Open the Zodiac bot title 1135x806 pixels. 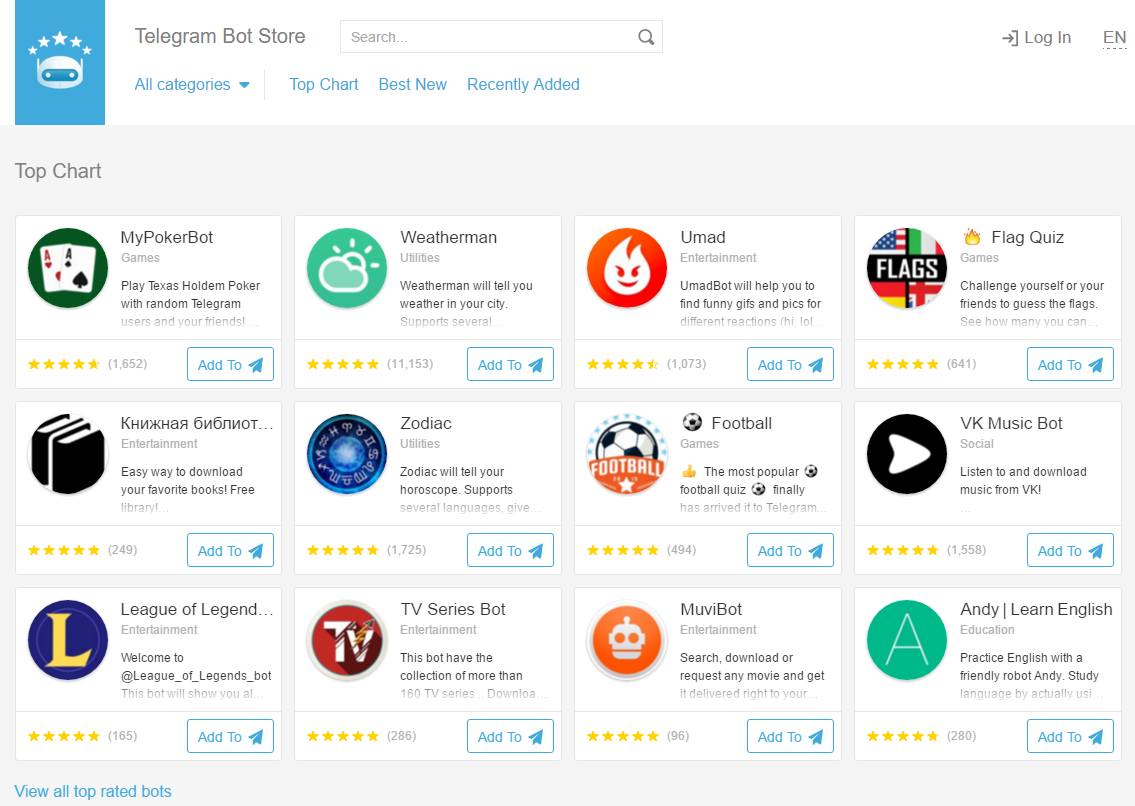(426, 424)
